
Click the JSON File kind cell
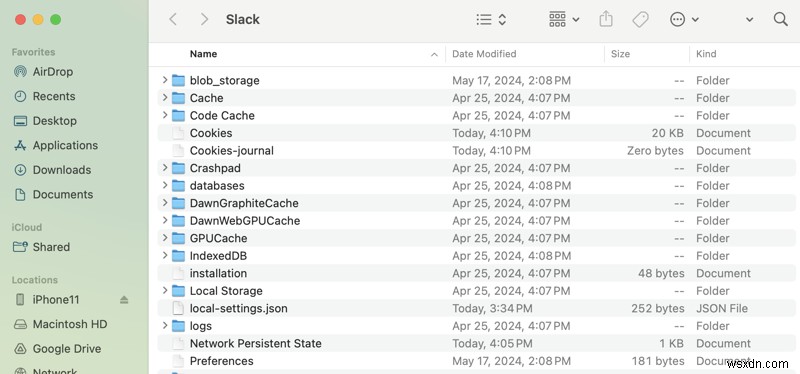click(x=721, y=309)
